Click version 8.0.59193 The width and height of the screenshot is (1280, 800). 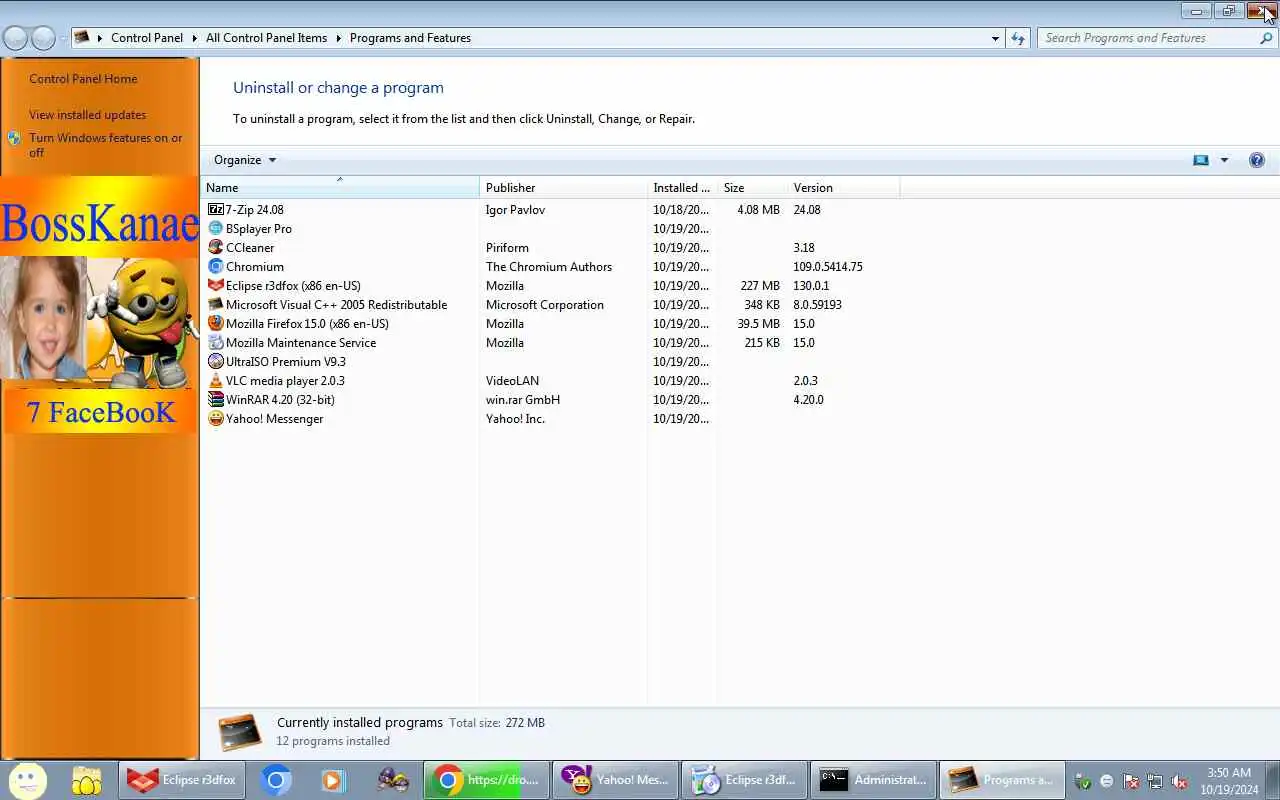pyautogui.click(x=817, y=305)
